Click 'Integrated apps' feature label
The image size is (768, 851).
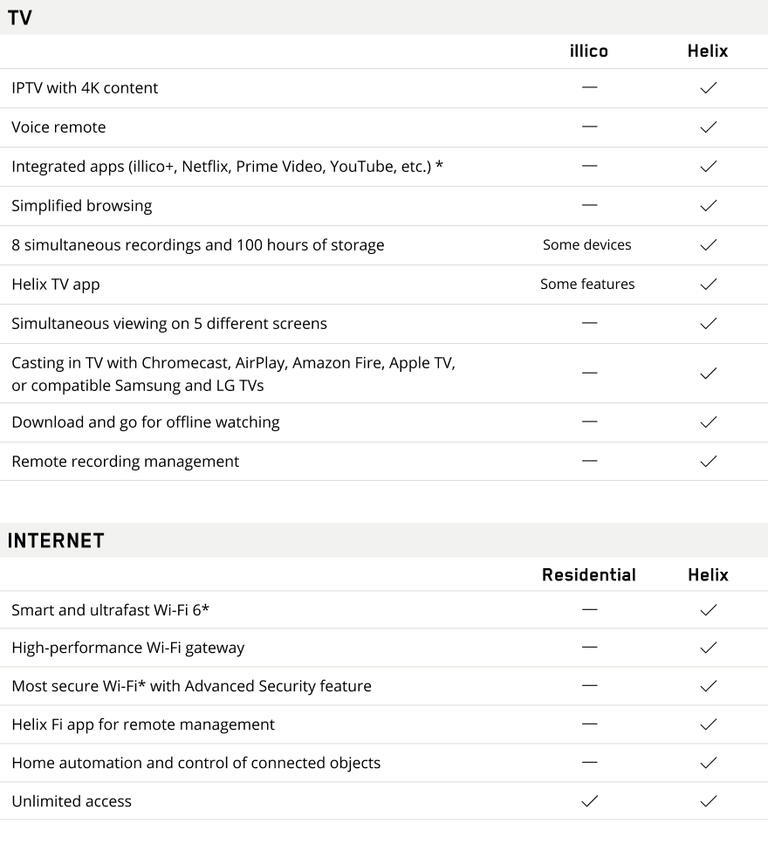point(227,166)
